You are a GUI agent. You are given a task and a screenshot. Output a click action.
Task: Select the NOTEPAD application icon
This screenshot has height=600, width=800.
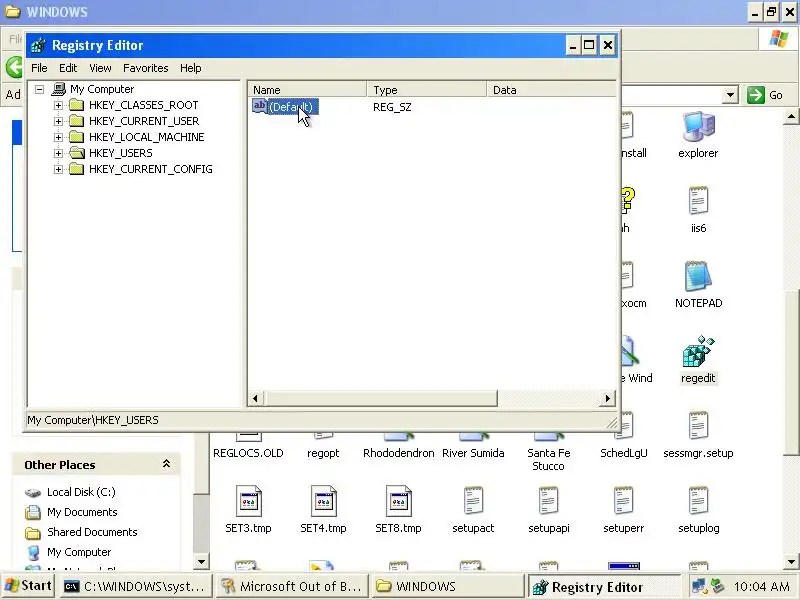(698, 276)
